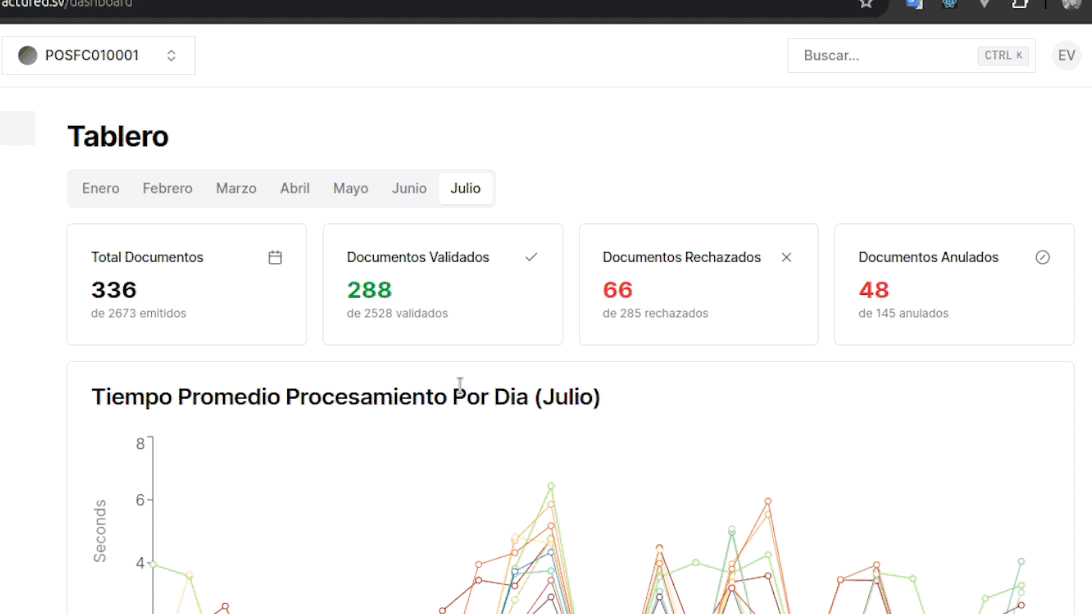The height and width of the screenshot is (614, 1092).
Task: Choose the Mayo month tab
Action: point(350,188)
